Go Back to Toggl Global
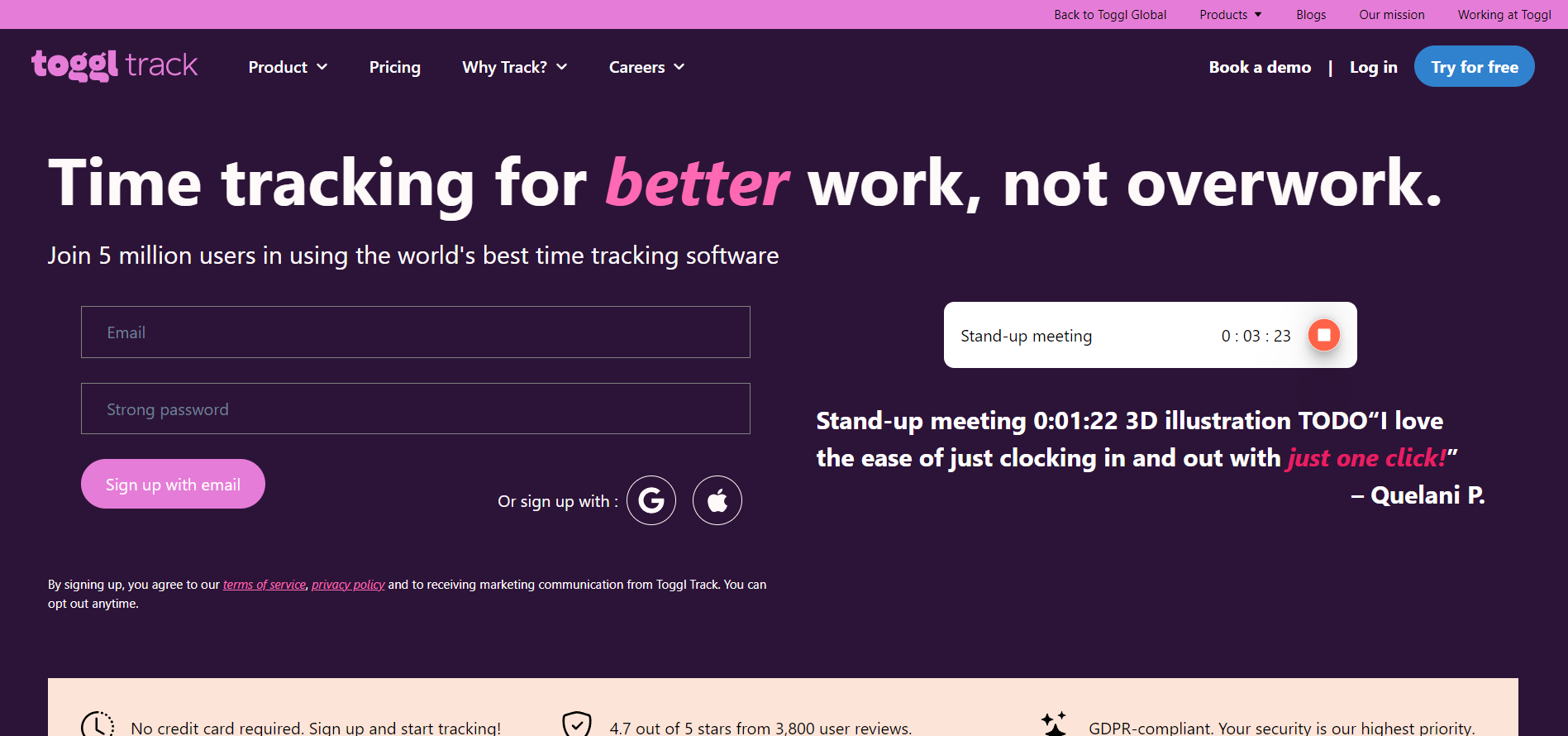Screen dimensions: 1568x736 pyautogui.click(x=1110, y=15)
